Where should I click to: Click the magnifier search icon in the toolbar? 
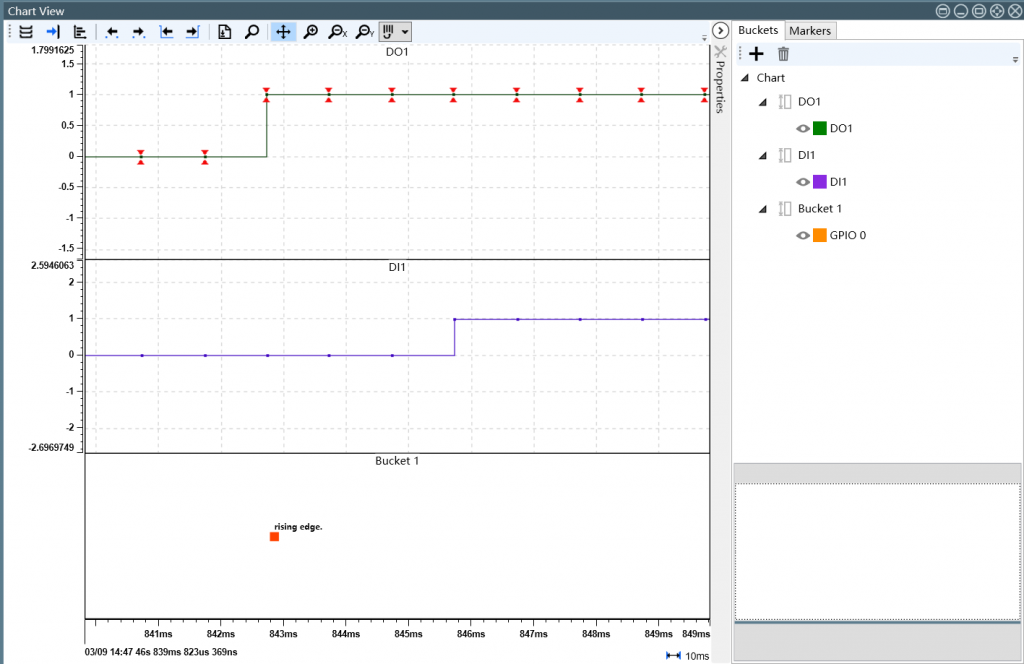(x=252, y=31)
